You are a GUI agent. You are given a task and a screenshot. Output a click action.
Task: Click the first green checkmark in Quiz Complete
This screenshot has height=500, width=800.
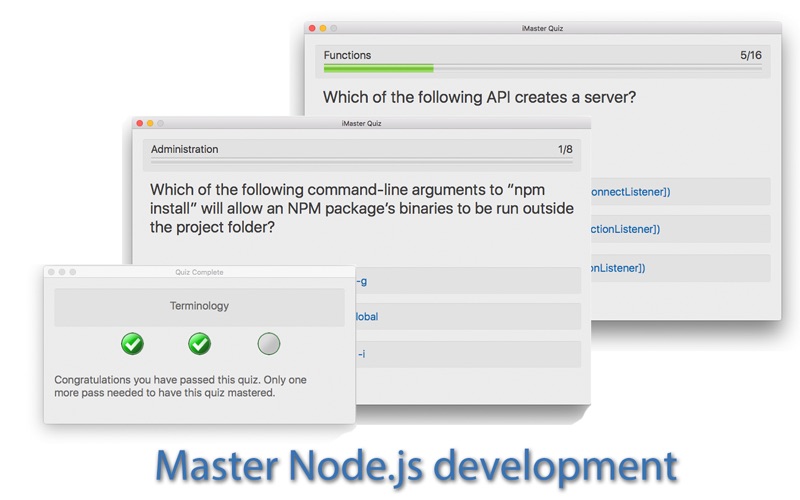click(x=133, y=343)
